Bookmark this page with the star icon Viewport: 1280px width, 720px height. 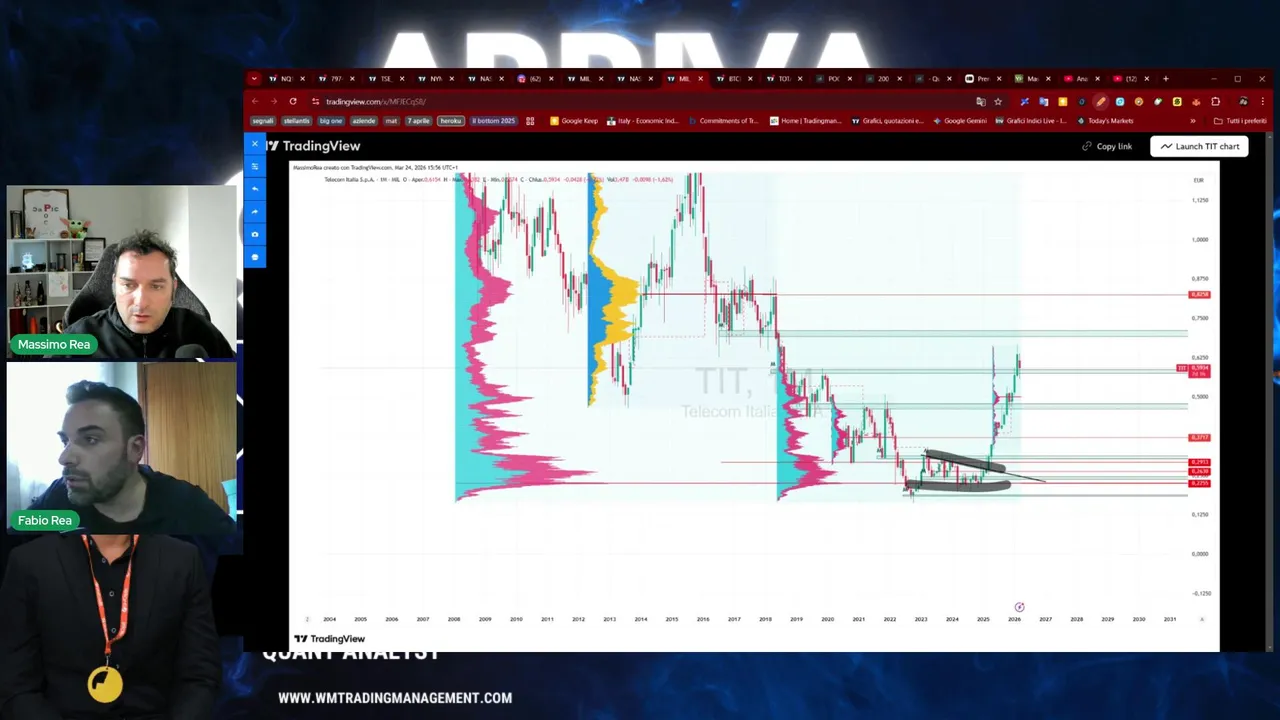(x=998, y=101)
